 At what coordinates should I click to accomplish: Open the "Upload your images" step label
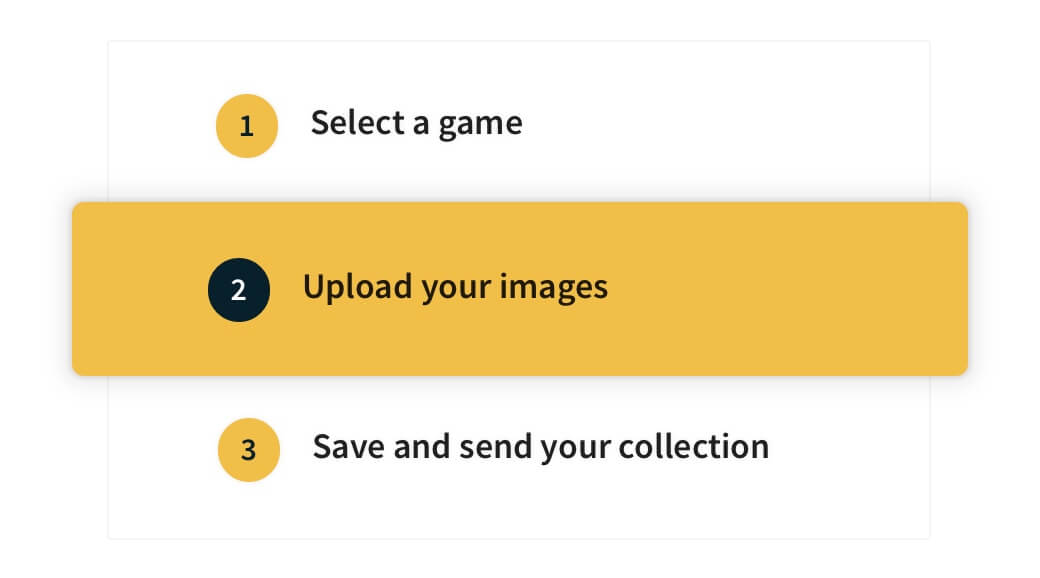(455, 287)
